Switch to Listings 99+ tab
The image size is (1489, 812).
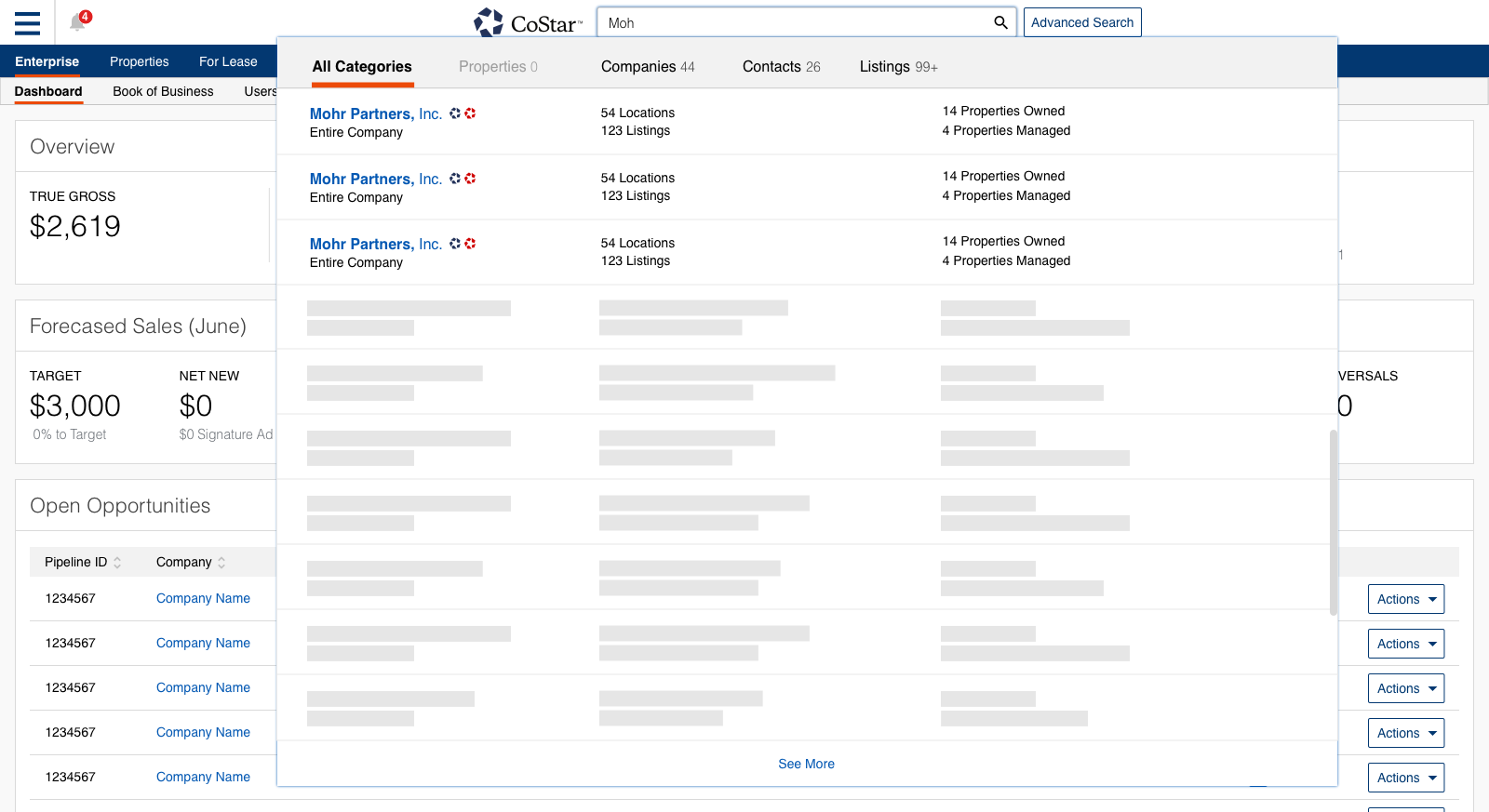point(898,67)
